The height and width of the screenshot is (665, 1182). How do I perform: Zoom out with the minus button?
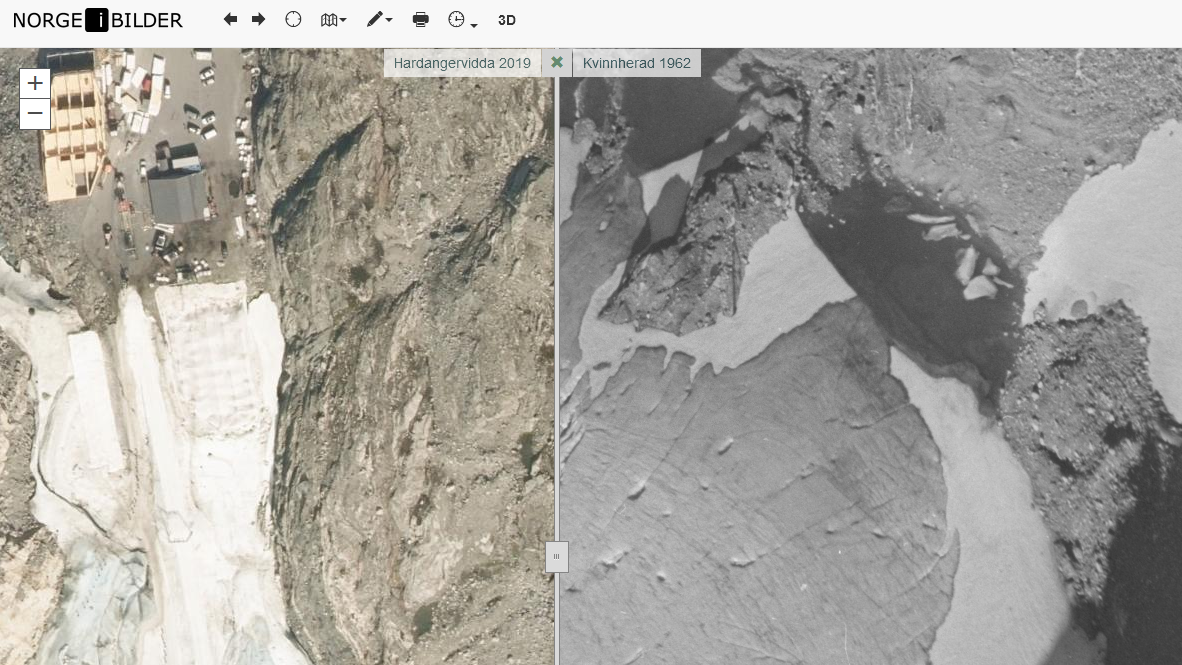[x=35, y=113]
